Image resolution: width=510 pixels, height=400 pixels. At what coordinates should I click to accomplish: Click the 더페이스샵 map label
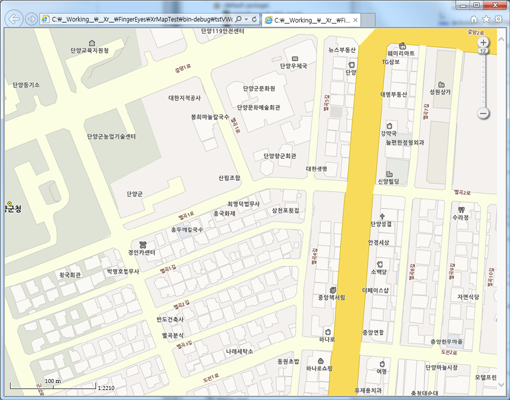pos(375,290)
